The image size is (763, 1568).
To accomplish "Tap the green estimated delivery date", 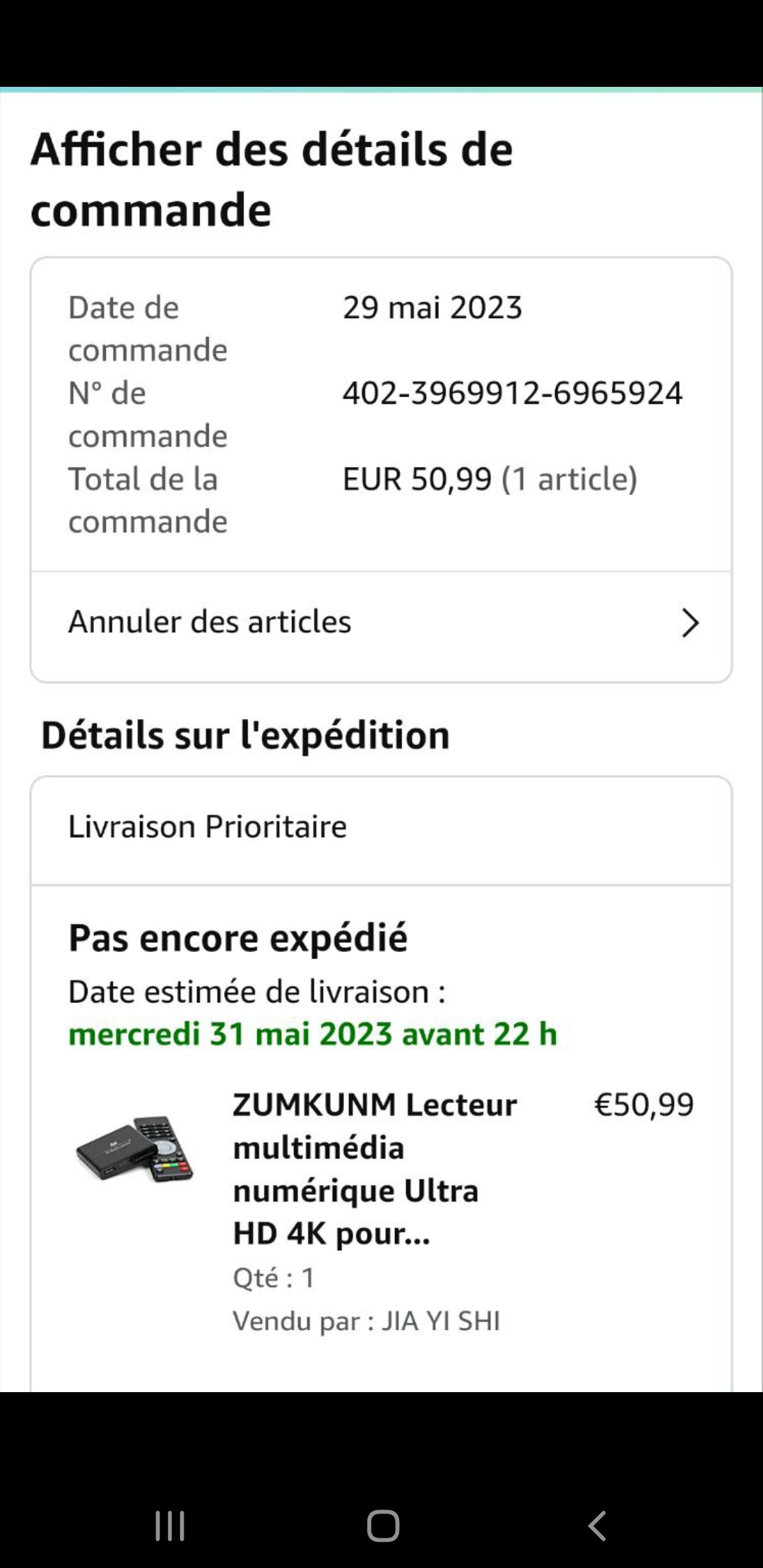I will 313,1035.
